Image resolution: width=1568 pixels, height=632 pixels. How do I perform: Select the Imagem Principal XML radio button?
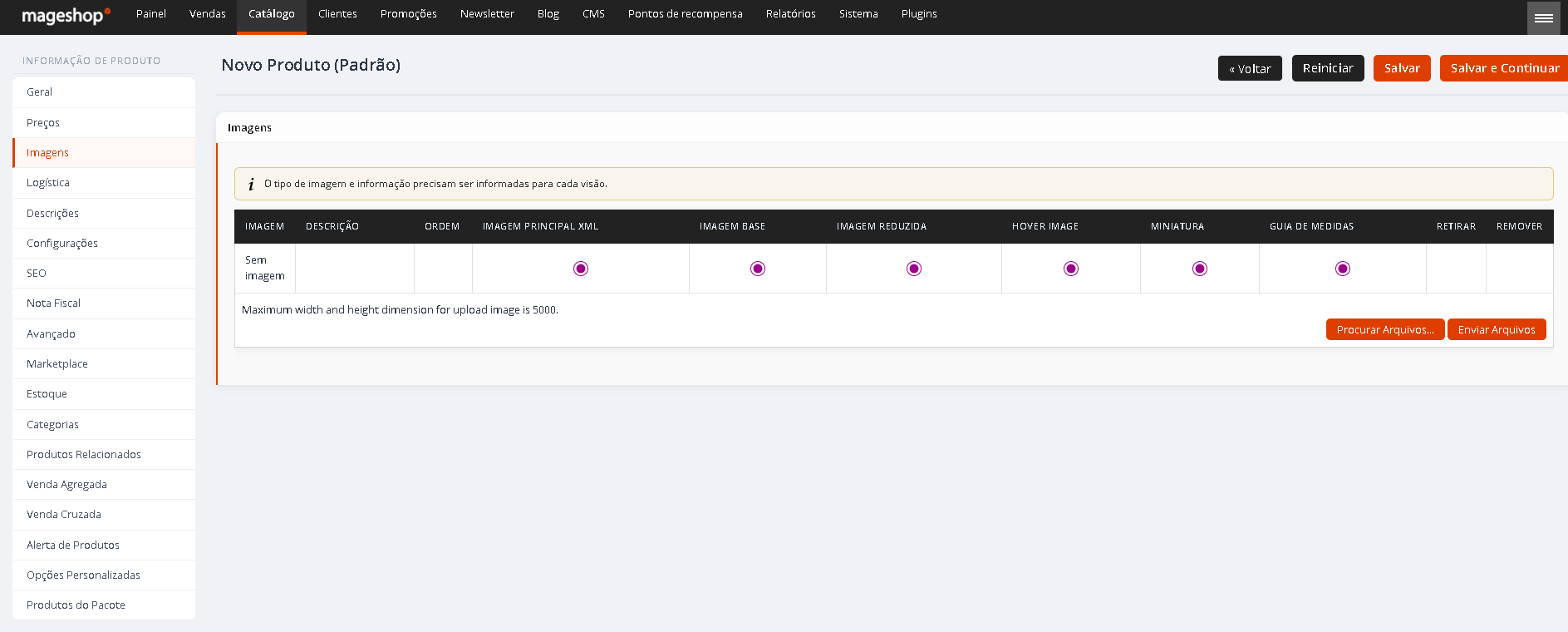(581, 269)
